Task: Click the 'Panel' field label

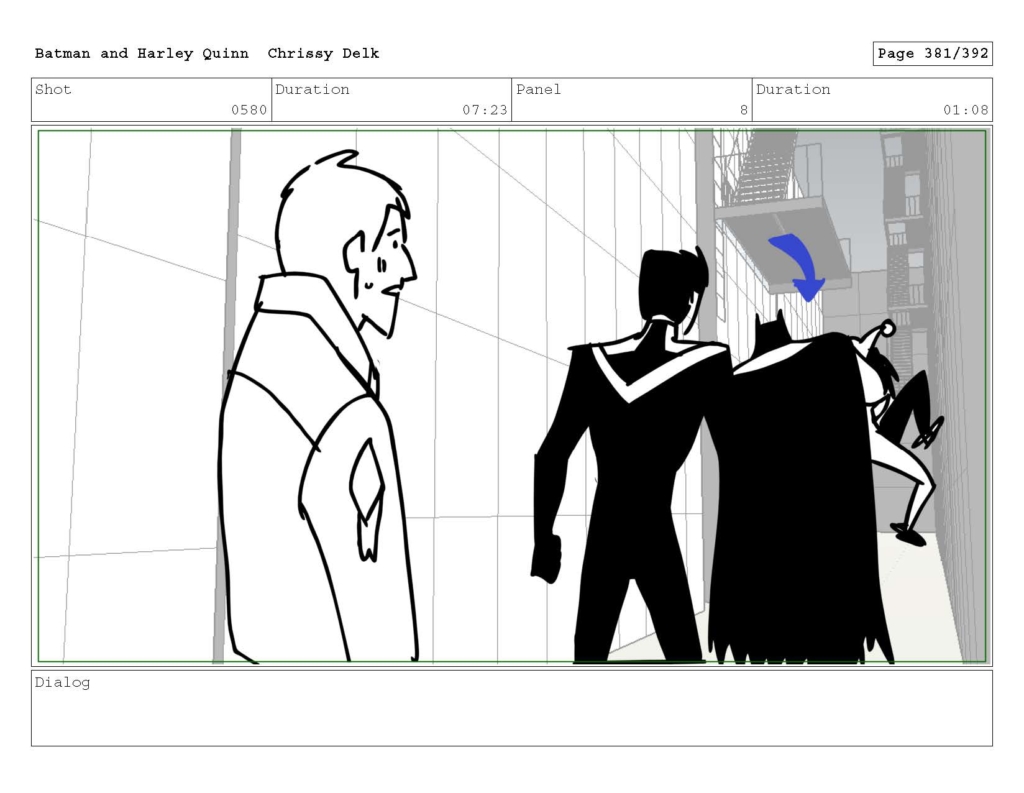Action: pos(538,89)
